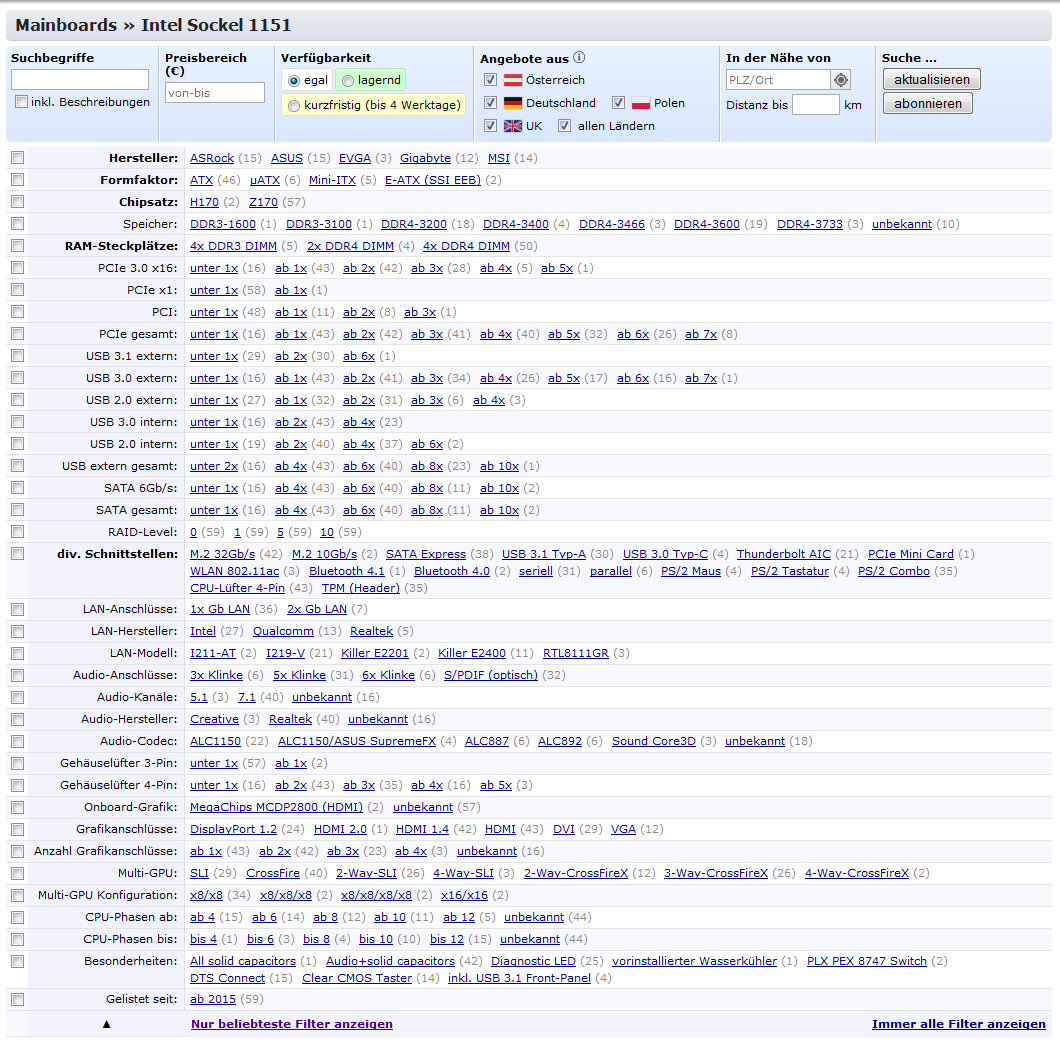Viewport: 1060px width, 1044px height.
Task: Click 'MegaChips MCDP2800 (HDMI)' onboard graphics link
Action: pyautogui.click(x=276, y=807)
